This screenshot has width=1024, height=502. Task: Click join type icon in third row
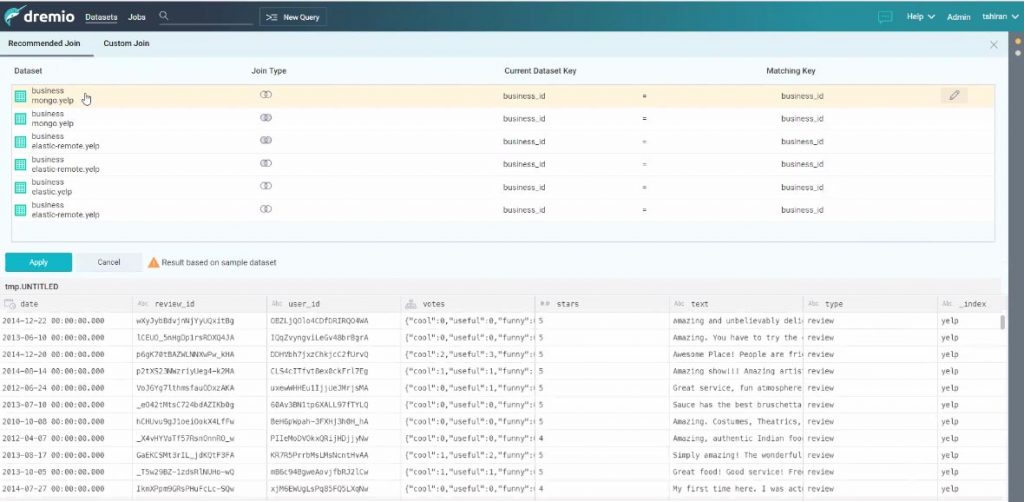(x=266, y=141)
